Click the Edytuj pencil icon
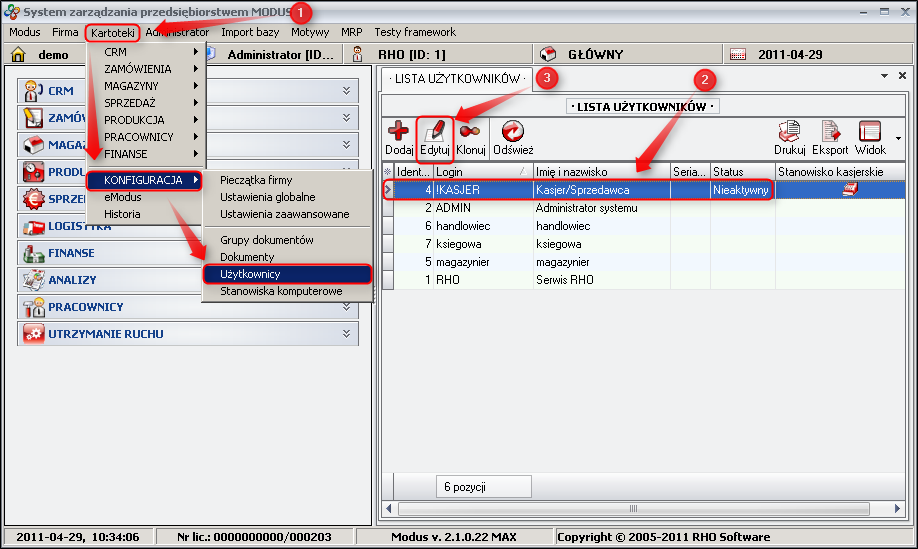Viewport: 918px width, 549px height. pos(435,131)
